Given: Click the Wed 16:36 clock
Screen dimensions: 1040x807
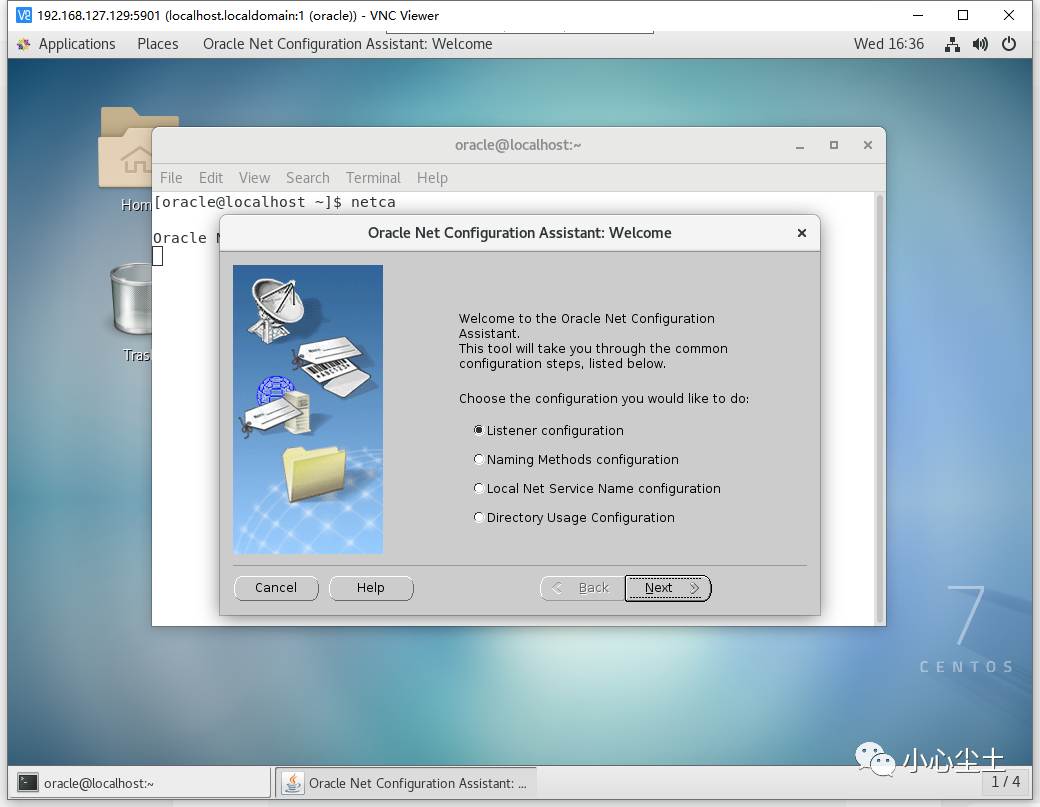Looking at the screenshot, I should 888,44.
